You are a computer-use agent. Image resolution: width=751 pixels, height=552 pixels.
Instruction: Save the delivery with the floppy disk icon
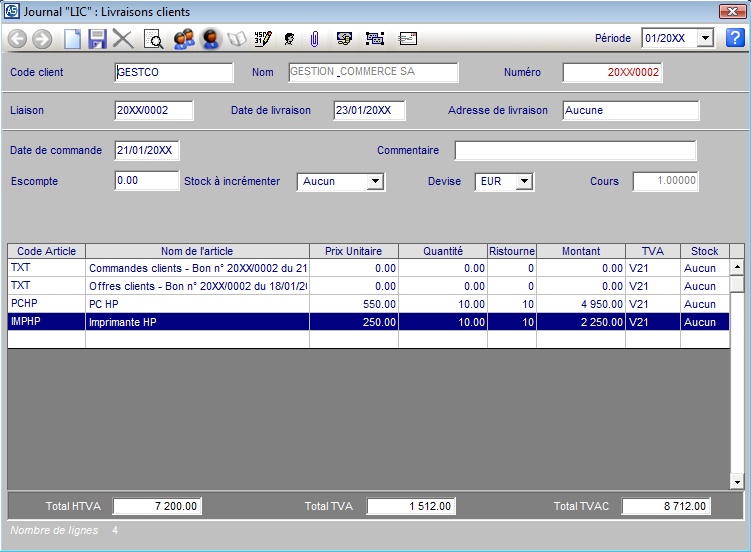coord(97,39)
